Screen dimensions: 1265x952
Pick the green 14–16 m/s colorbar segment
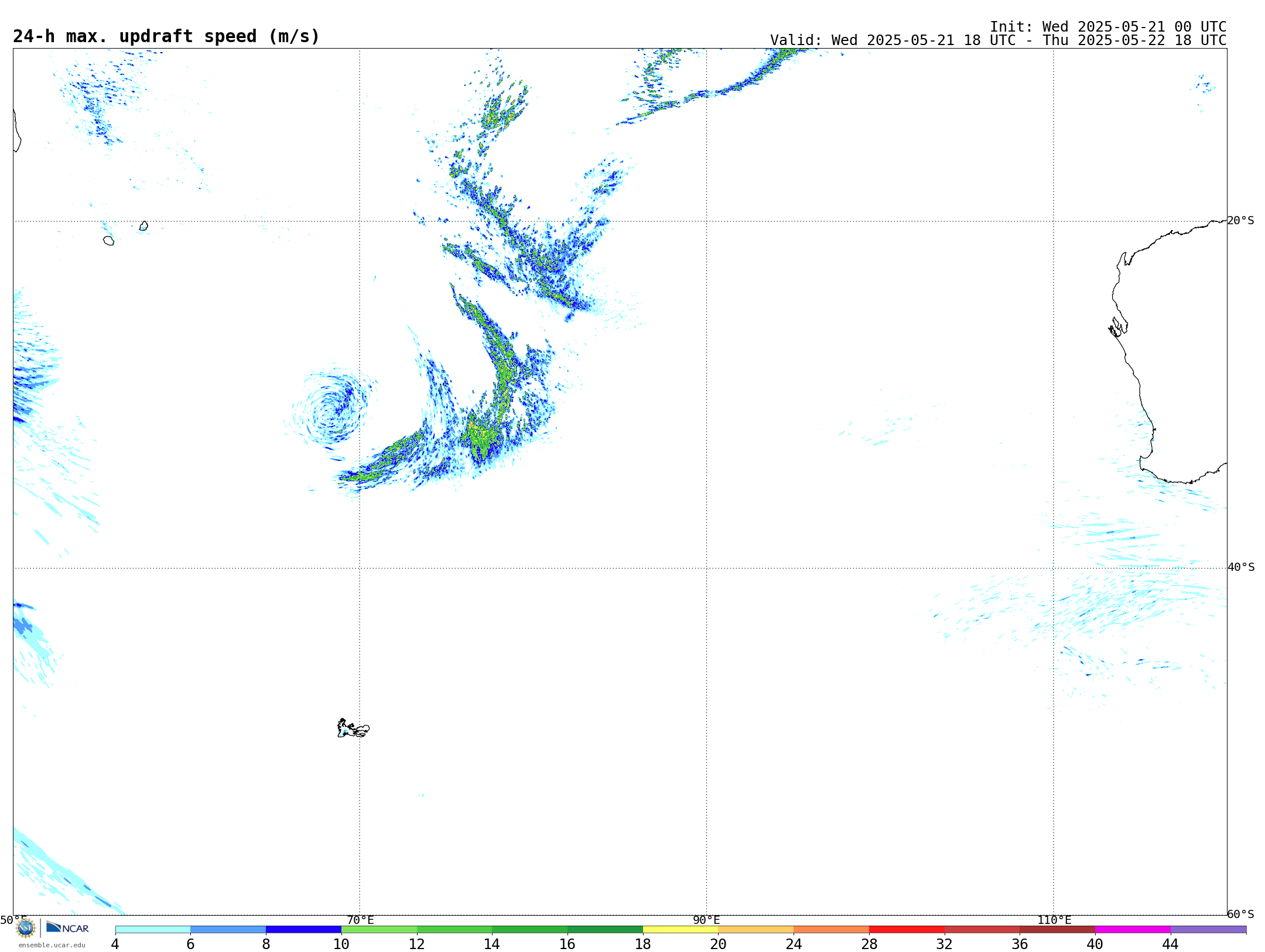530,929
